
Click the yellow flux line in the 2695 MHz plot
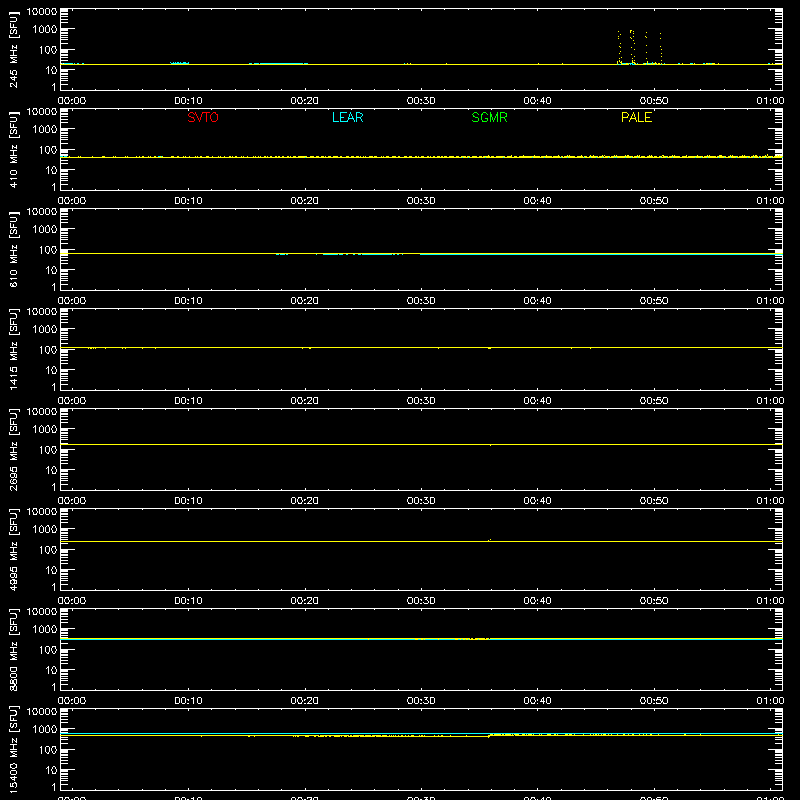[x=421, y=444]
